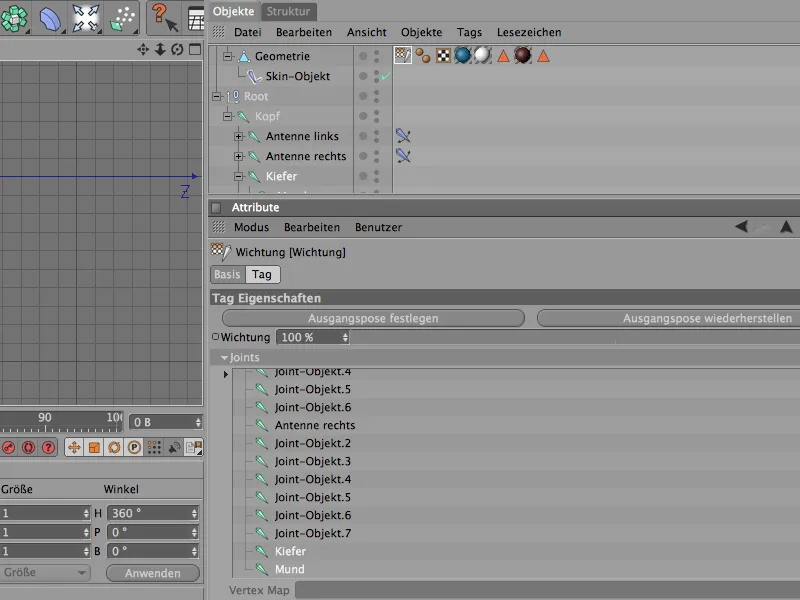
Task: Switch to the Basis tab
Action: pyautogui.click(x=227, y=274)
